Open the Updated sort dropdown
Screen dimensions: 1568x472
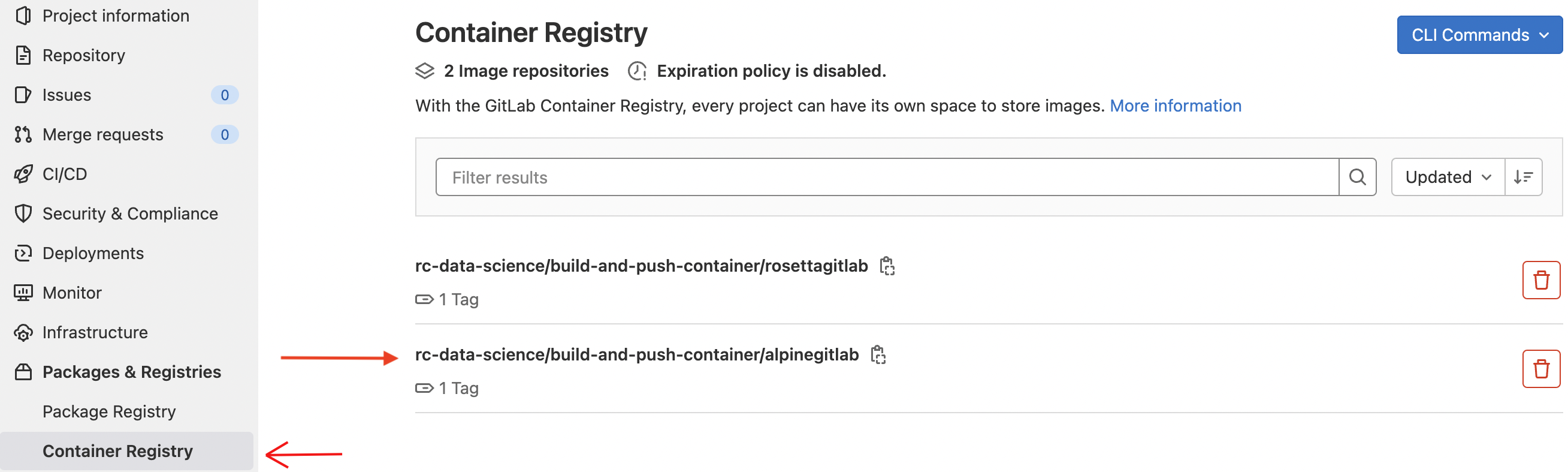point(1448,178)
